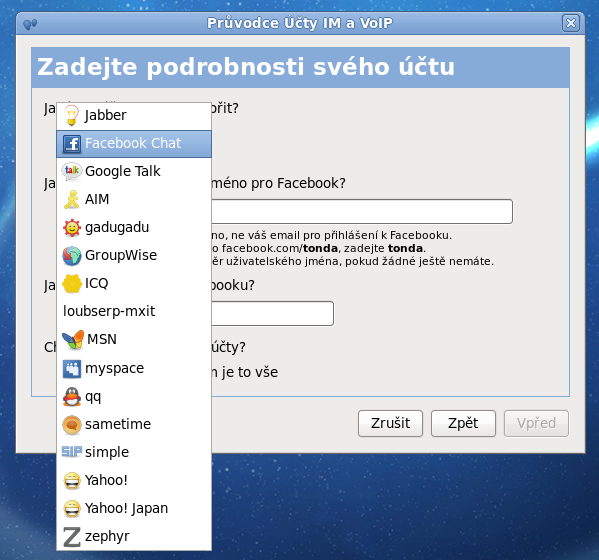Image resolution: width=599 pixels, height=560 pixels.
Task: Select Yahoo! Japan entry label
Action: (x=126, y=509)
